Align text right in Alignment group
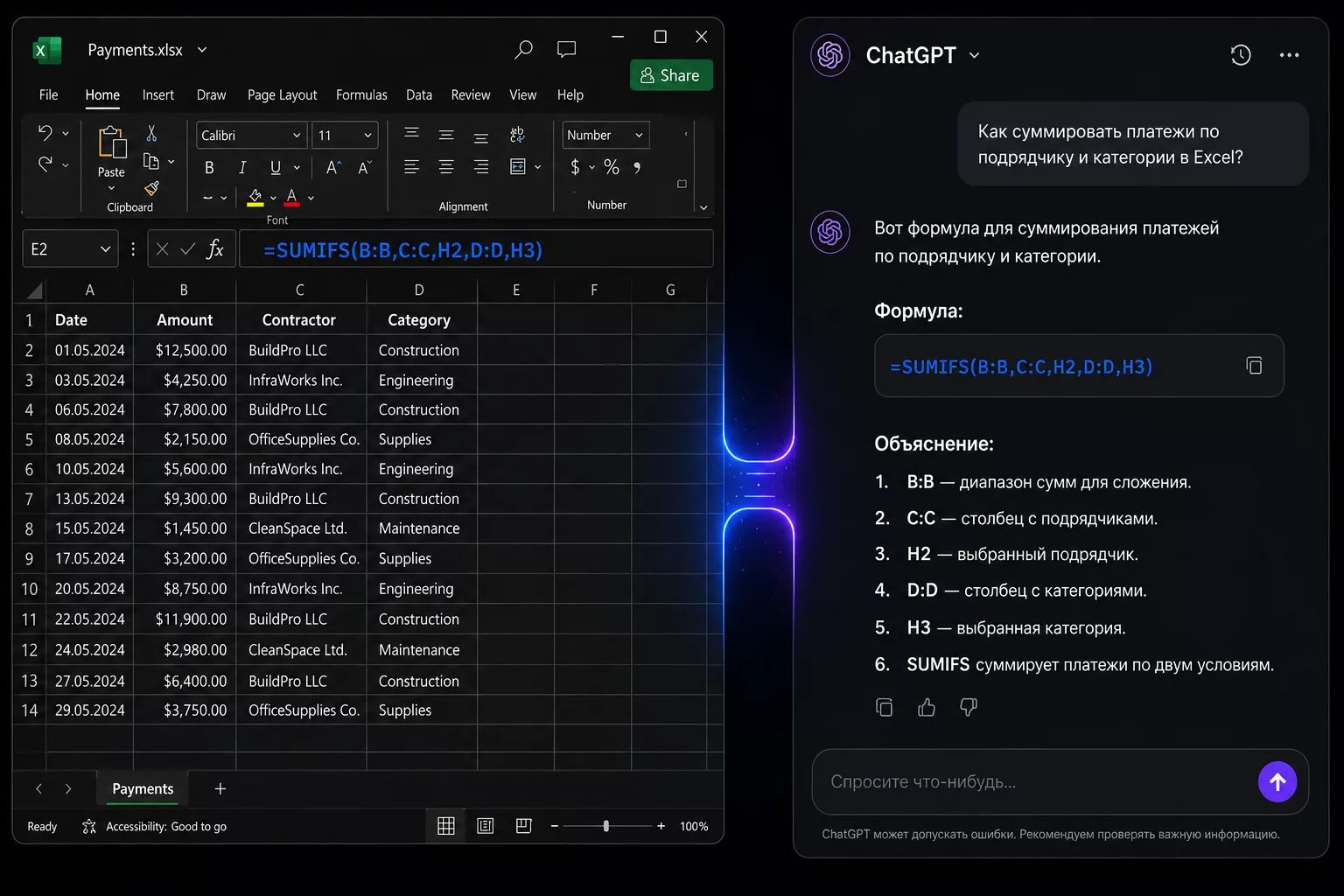The width and height of the screenshot is (1344, 896). [x=481, y=166]
